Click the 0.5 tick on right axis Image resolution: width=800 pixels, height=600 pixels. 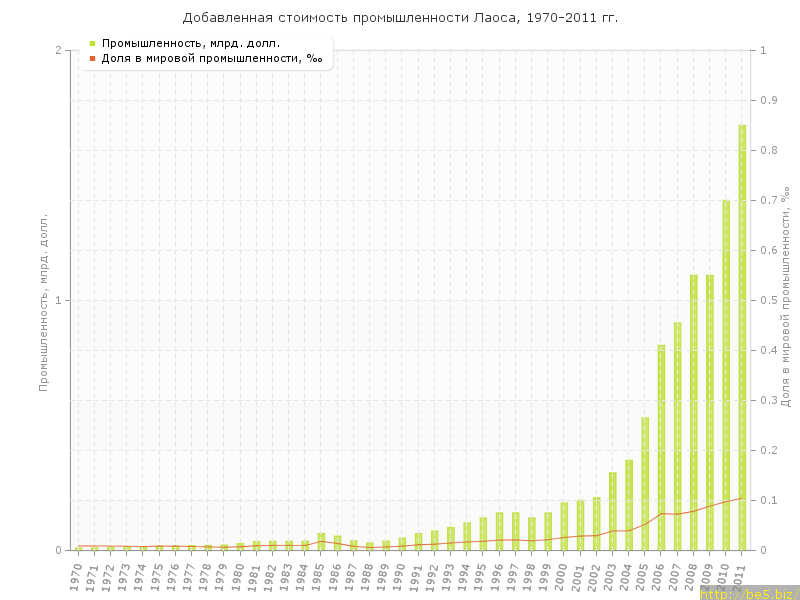click(769, 301)
